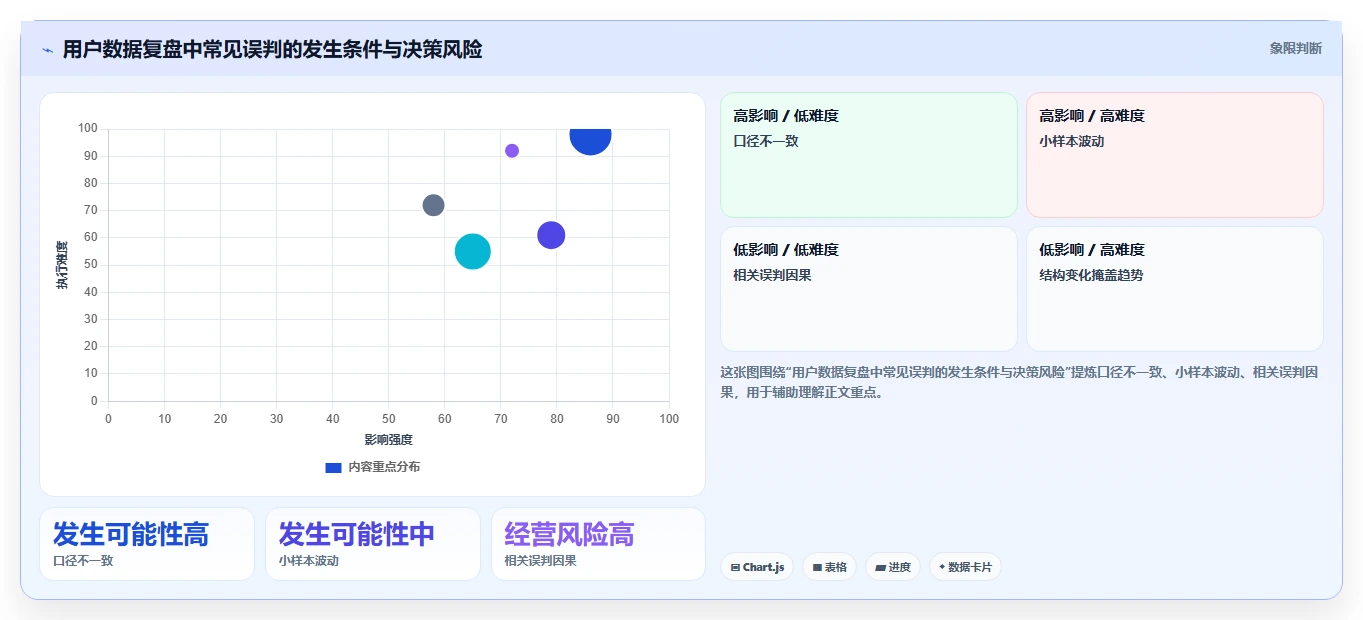Toggle the 内容重点分布 legend label
1363x620 pixels.
click(x=384, y=467)
